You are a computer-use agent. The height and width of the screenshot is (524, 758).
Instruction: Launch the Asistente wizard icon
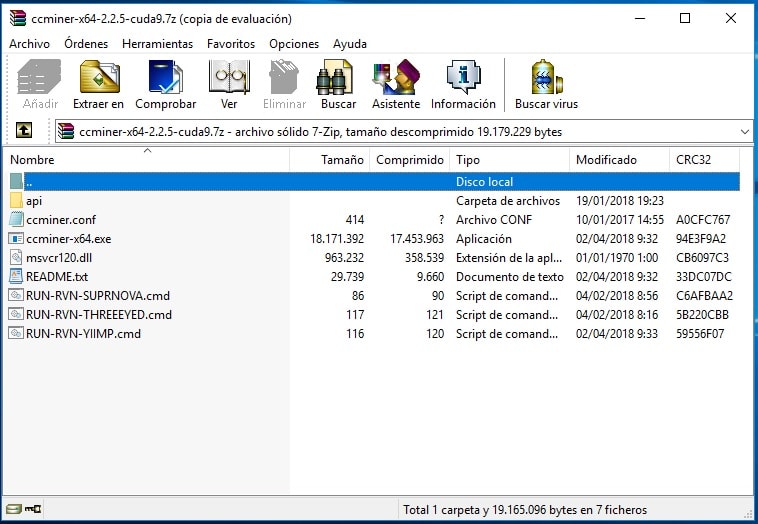[x=396, y=77]
